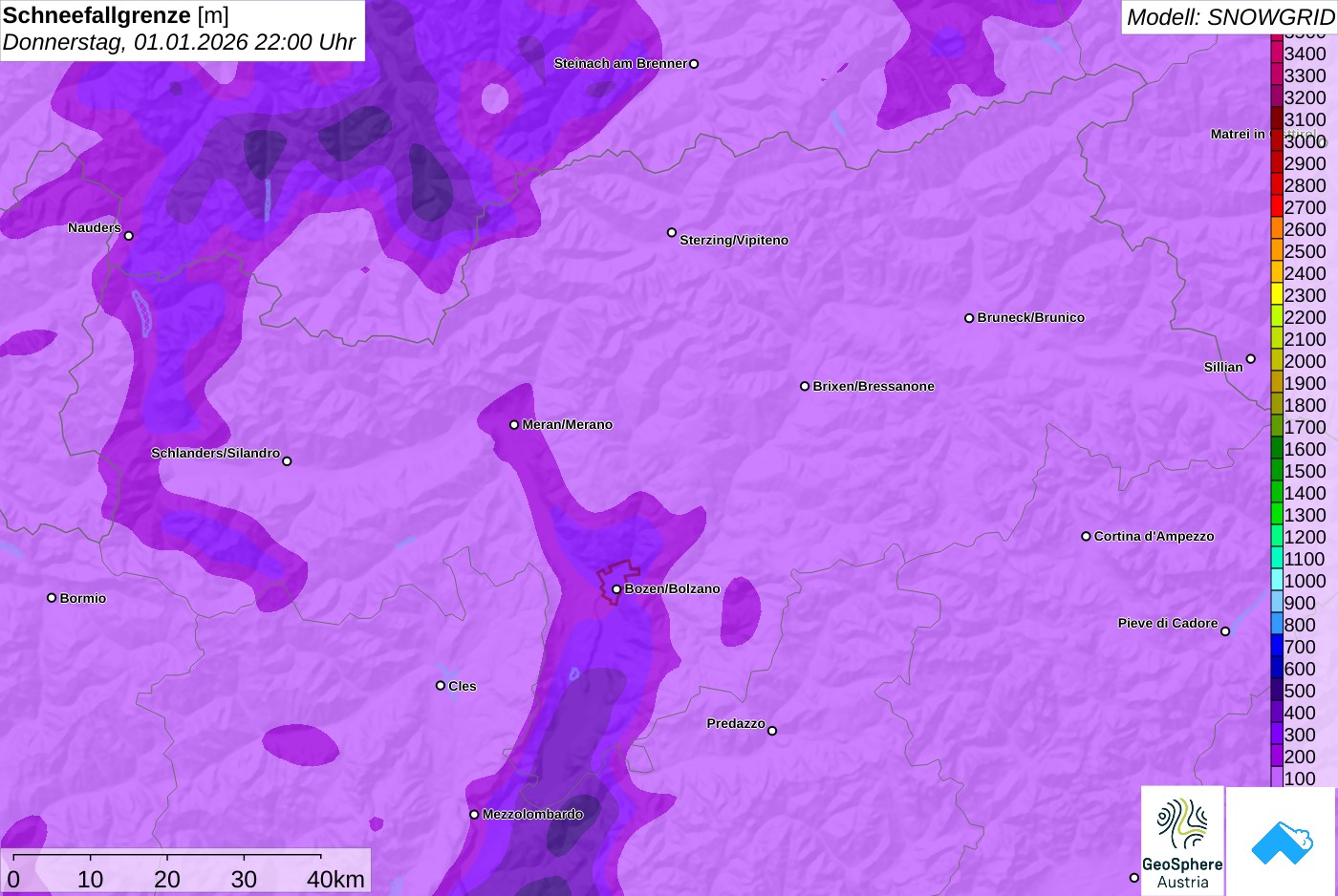Select the Bormio location marker
Viewport: 1338px width, 896px height.
pos(52,598)
